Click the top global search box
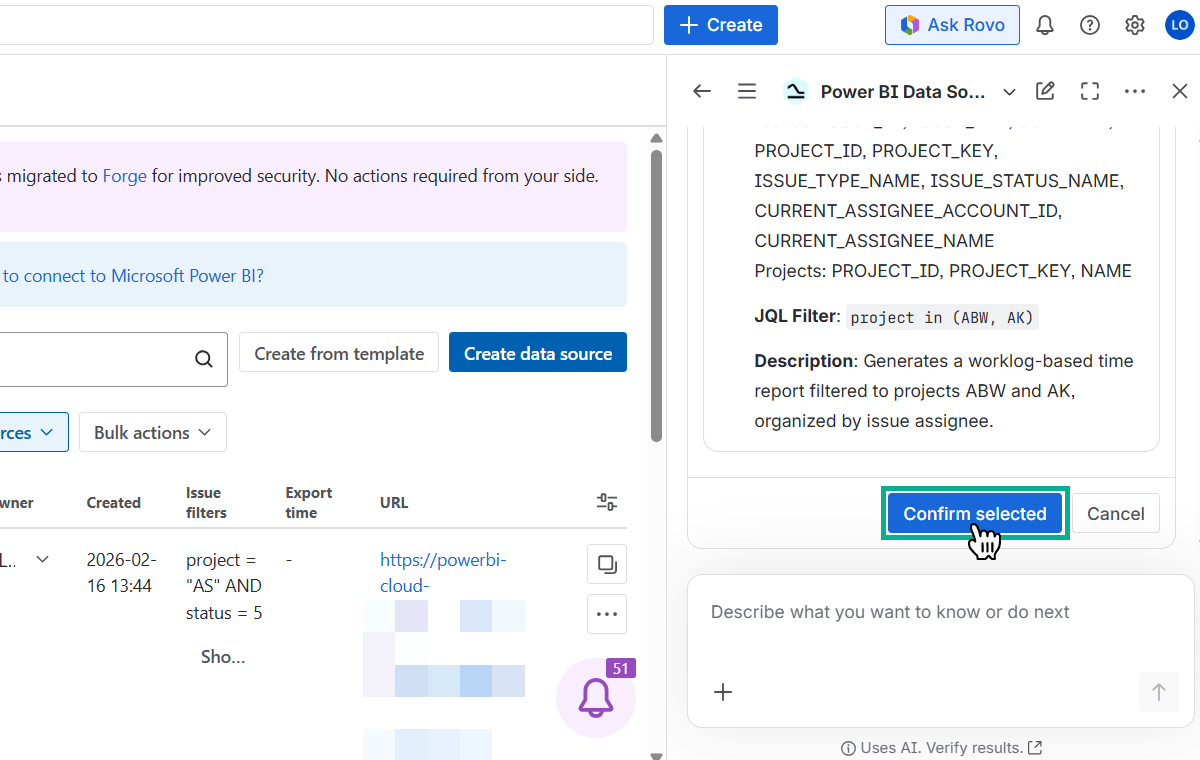 coord(327,25)
